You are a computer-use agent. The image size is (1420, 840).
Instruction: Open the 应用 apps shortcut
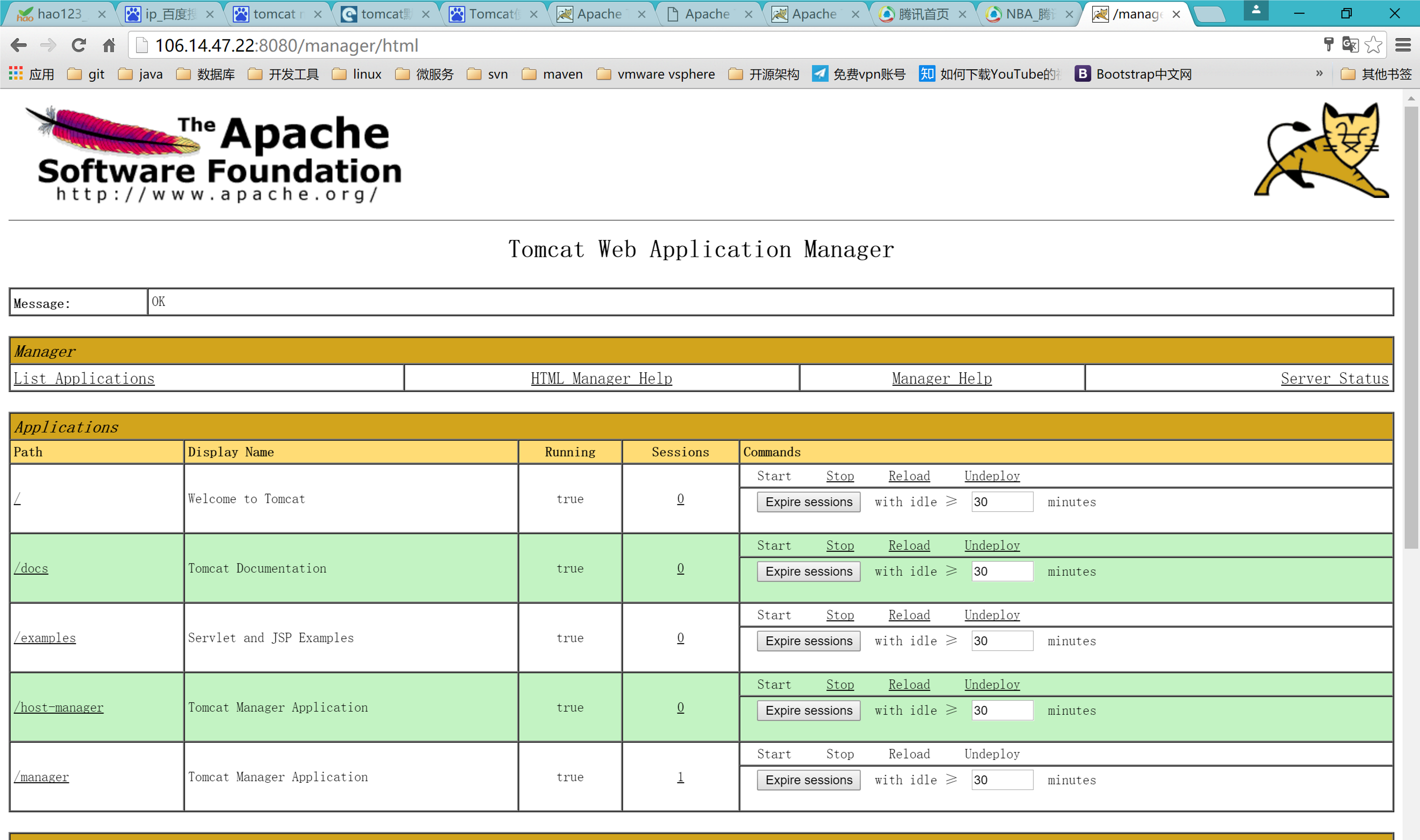[32, 74]
